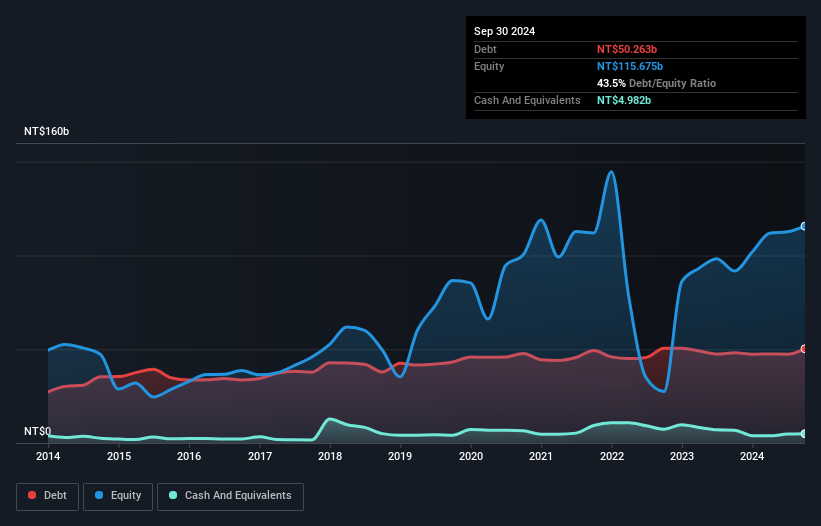Click the NT$160b y-axis label

[47, 131]
